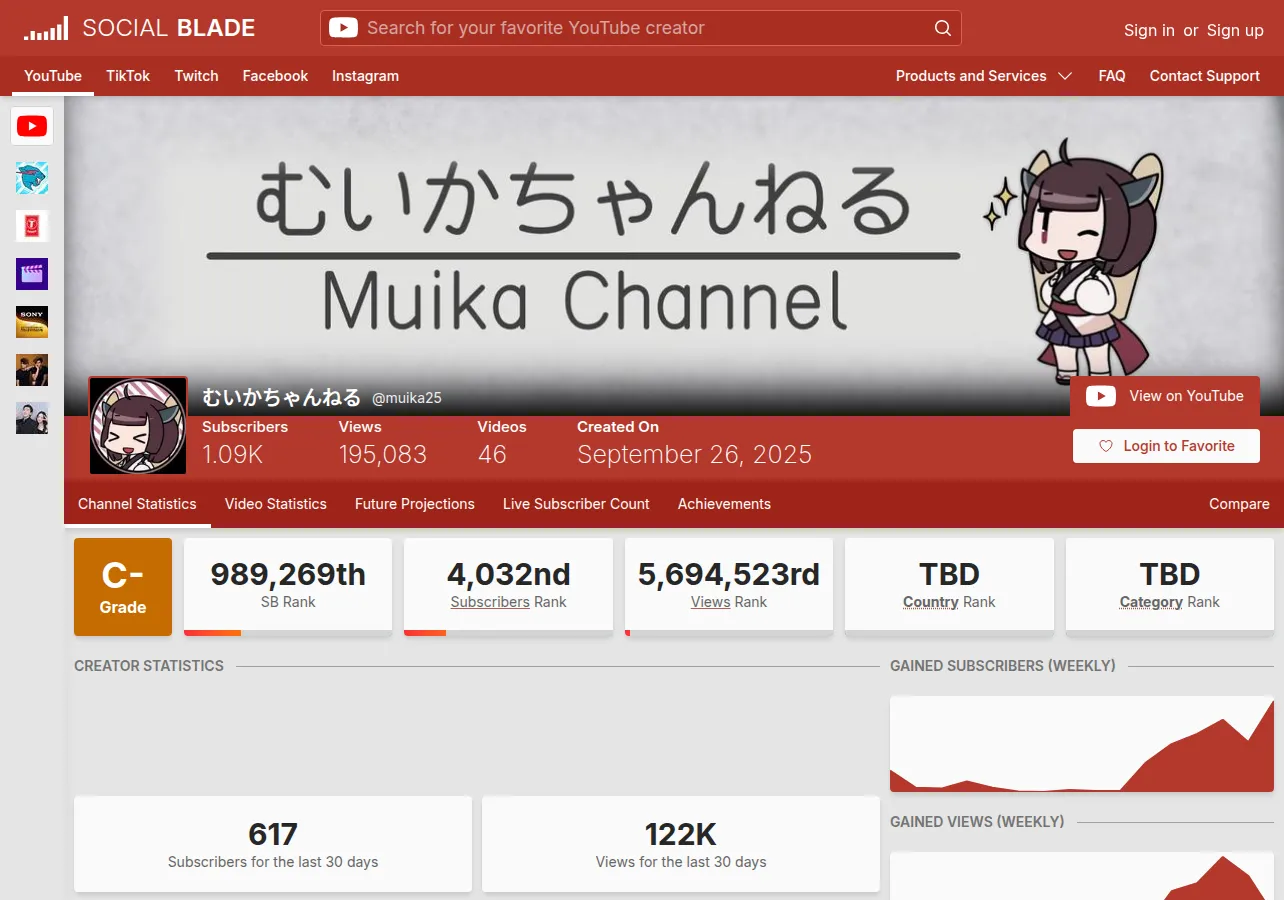Click the Gained Views weekly chart
Image resolution: width=1284 pixels, height=900 pixels.
coord(1082,876)
